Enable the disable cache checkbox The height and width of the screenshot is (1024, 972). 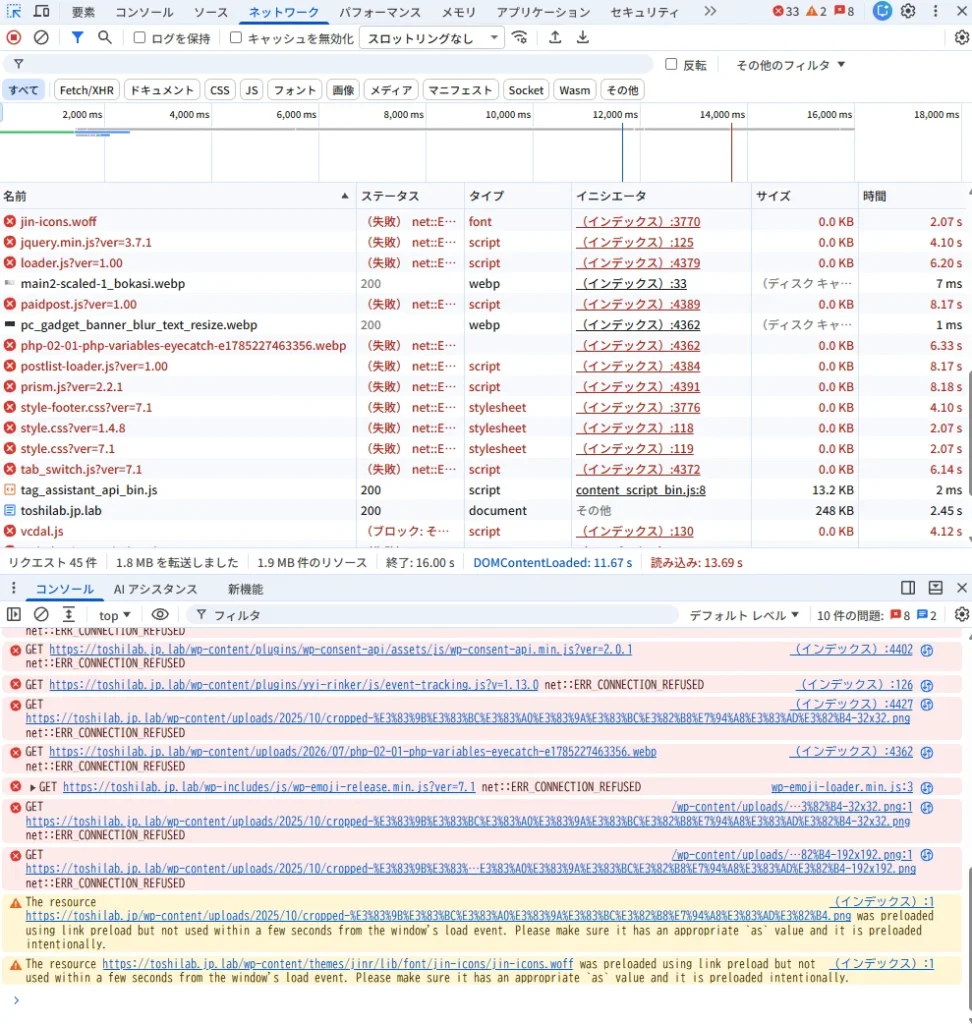(x=236, y=38)
